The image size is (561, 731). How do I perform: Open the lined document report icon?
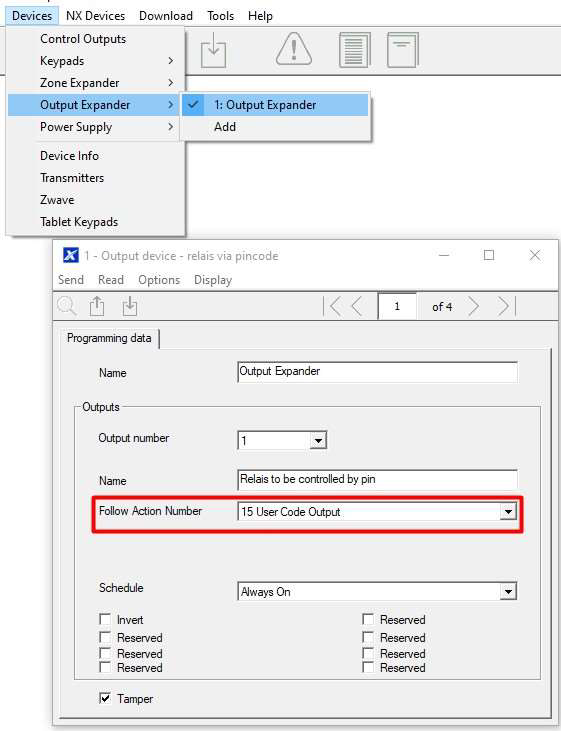point(354,49)
